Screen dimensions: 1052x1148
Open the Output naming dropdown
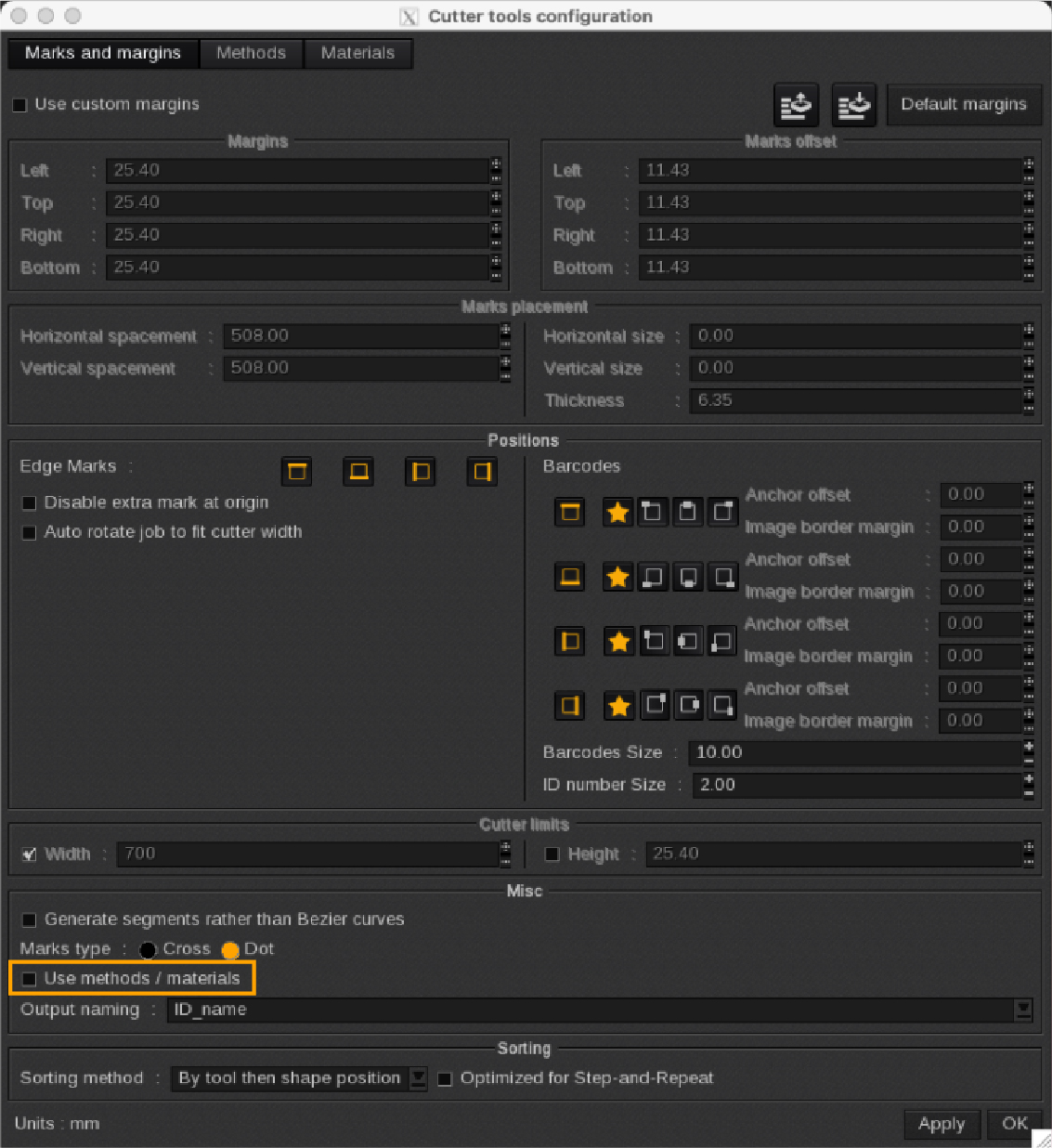coord(1022,1010)
